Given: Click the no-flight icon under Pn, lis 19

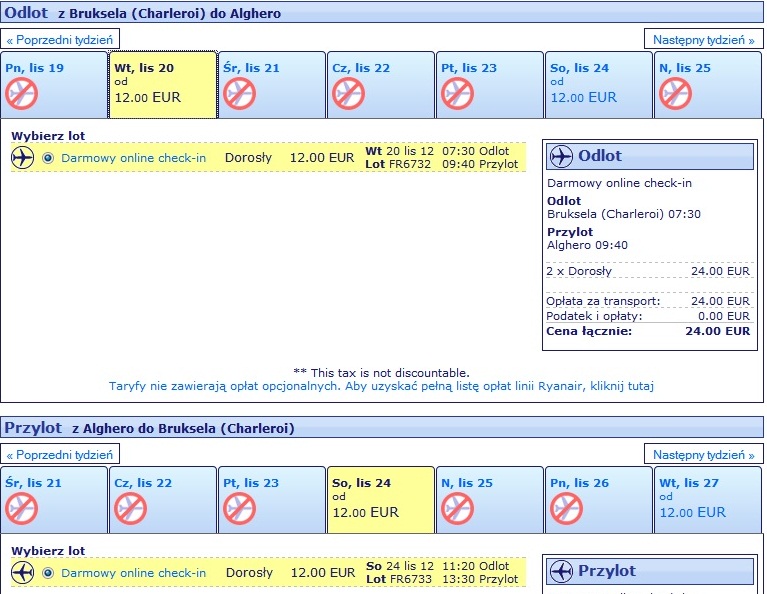Looking at the screenshot, I should coord(22,93).
